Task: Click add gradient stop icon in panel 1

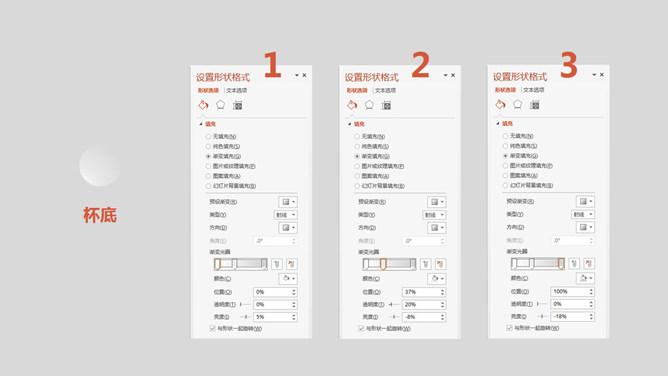Action: 277,264
